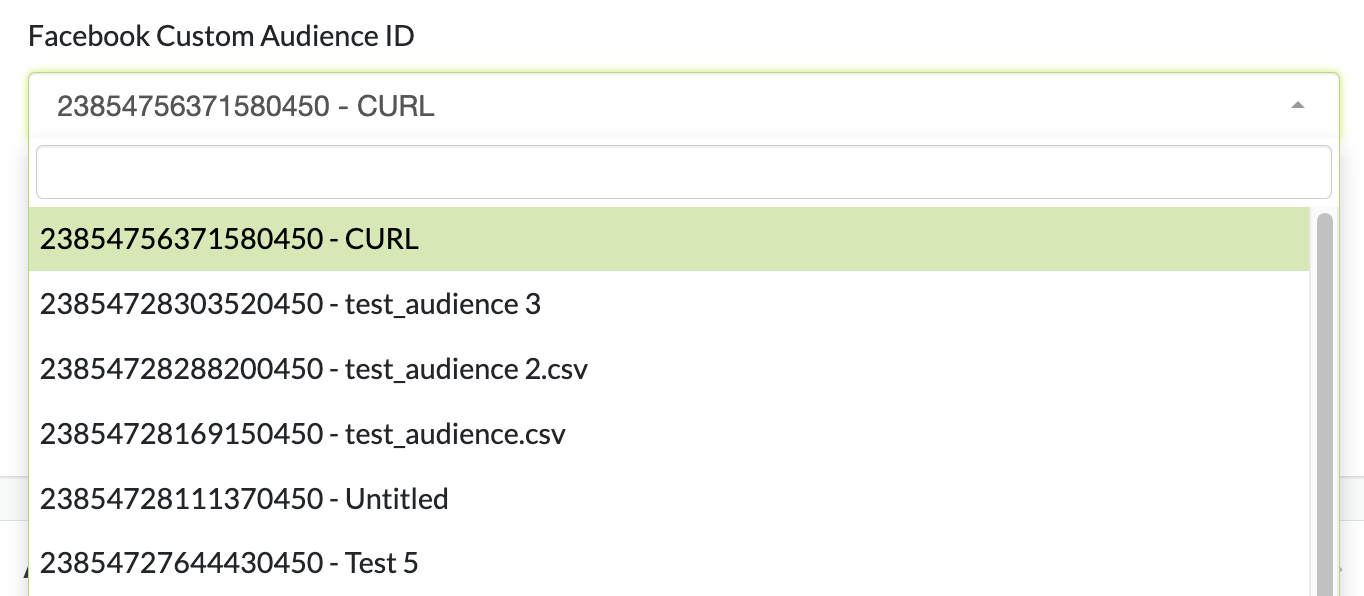
Task: Choose the test_audience 3 option
Action: [x=290, y=304]
